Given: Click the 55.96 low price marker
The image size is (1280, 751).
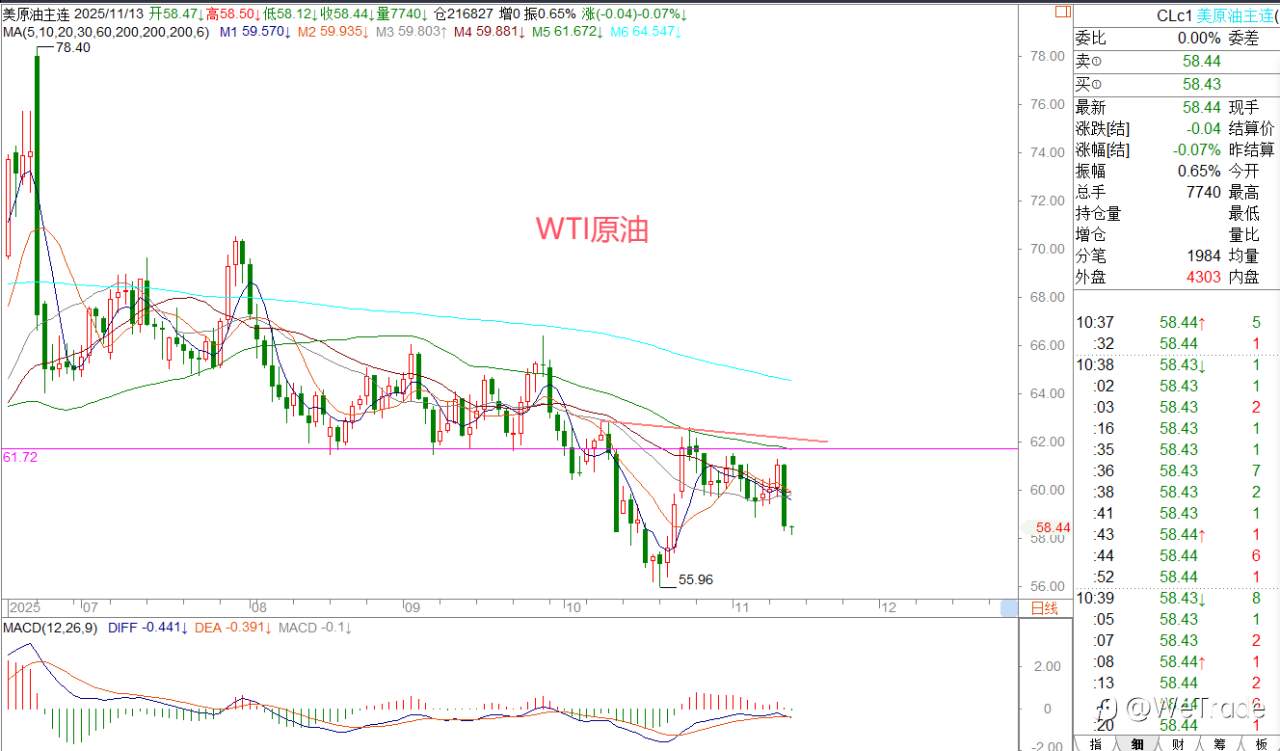Looking at the screenshot, I should (x=696, y=579).
